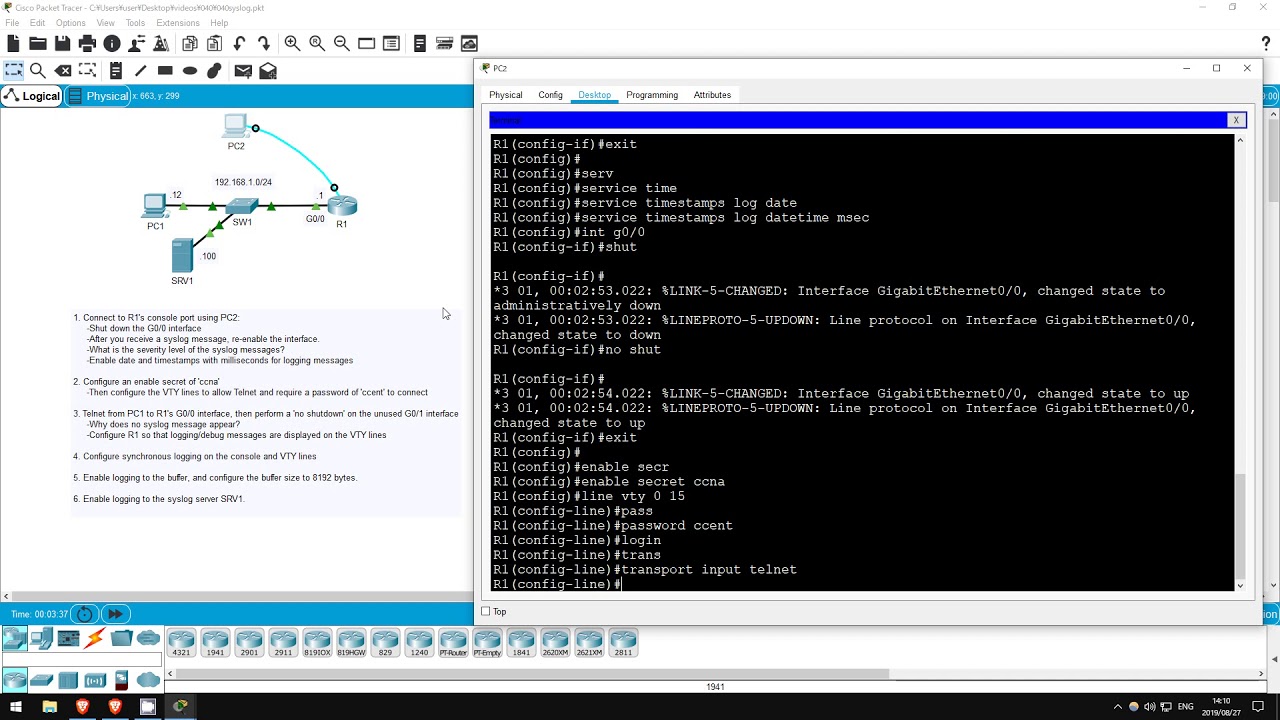Close the Terminal panel with X
The width and height of the screenshot is (1280, 720).
tap(1236, 120)
